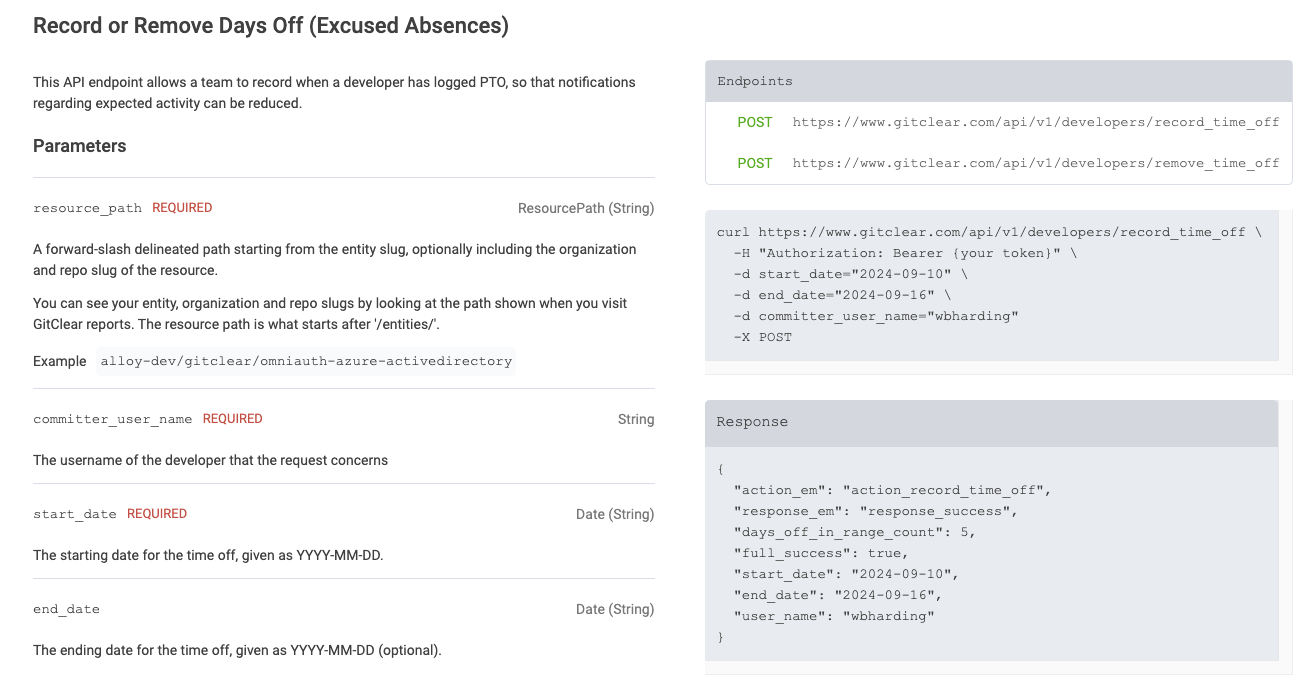
Task: Click the committer_user_name parameter name
Action: [112, 419]
